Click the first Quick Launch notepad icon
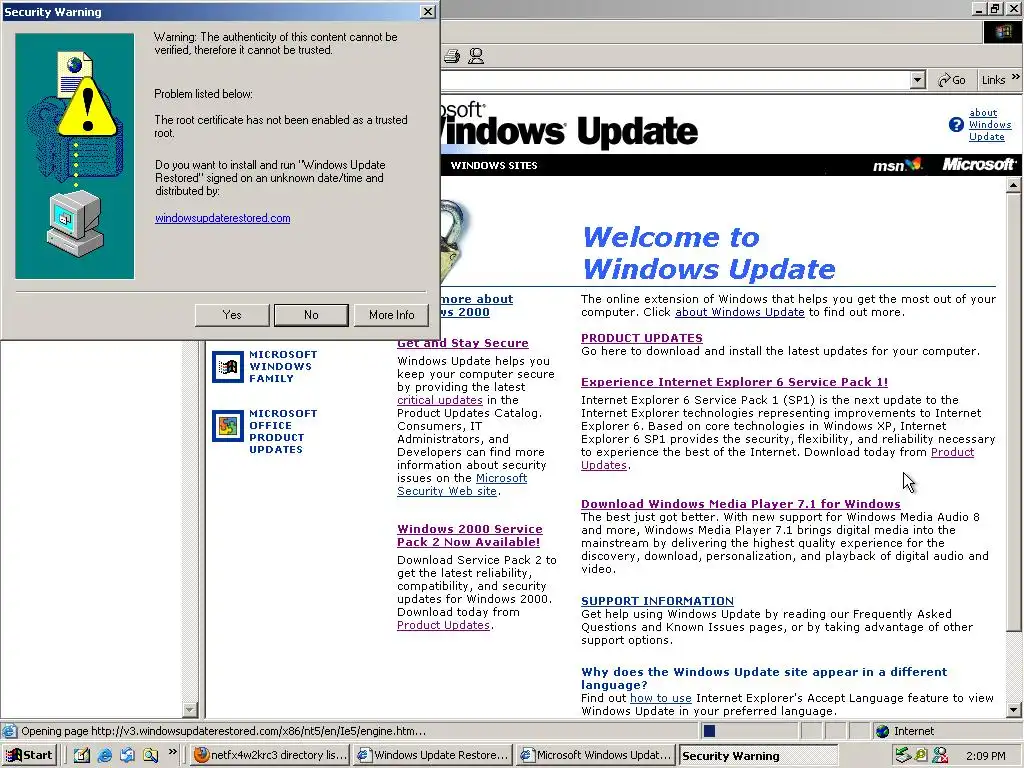Image resolution: width=1024 pixels, height=768 pixels. click(82, 755)
